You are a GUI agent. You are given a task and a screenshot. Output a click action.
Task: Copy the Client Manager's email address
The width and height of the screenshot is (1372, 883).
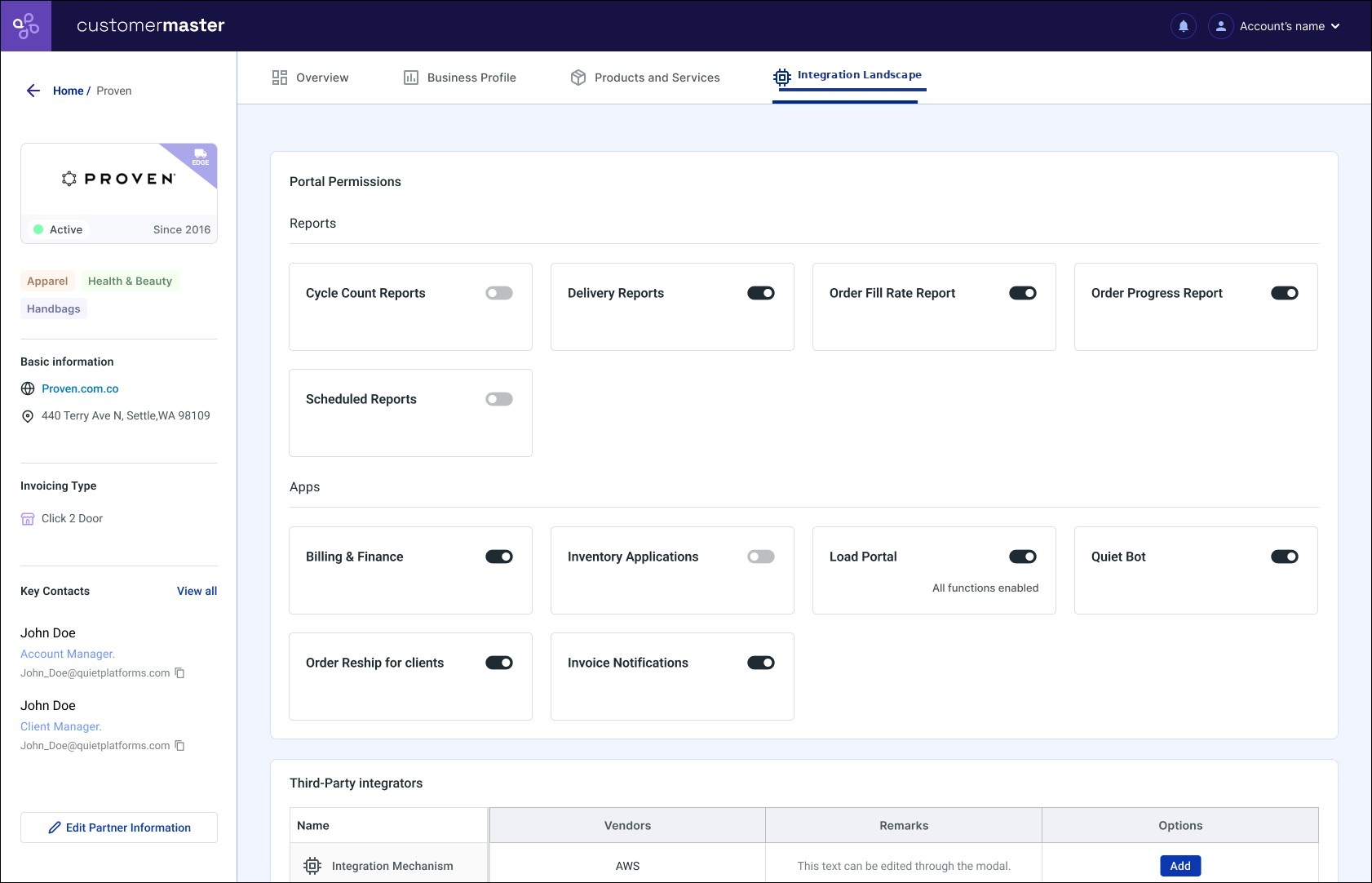[180, 746]
